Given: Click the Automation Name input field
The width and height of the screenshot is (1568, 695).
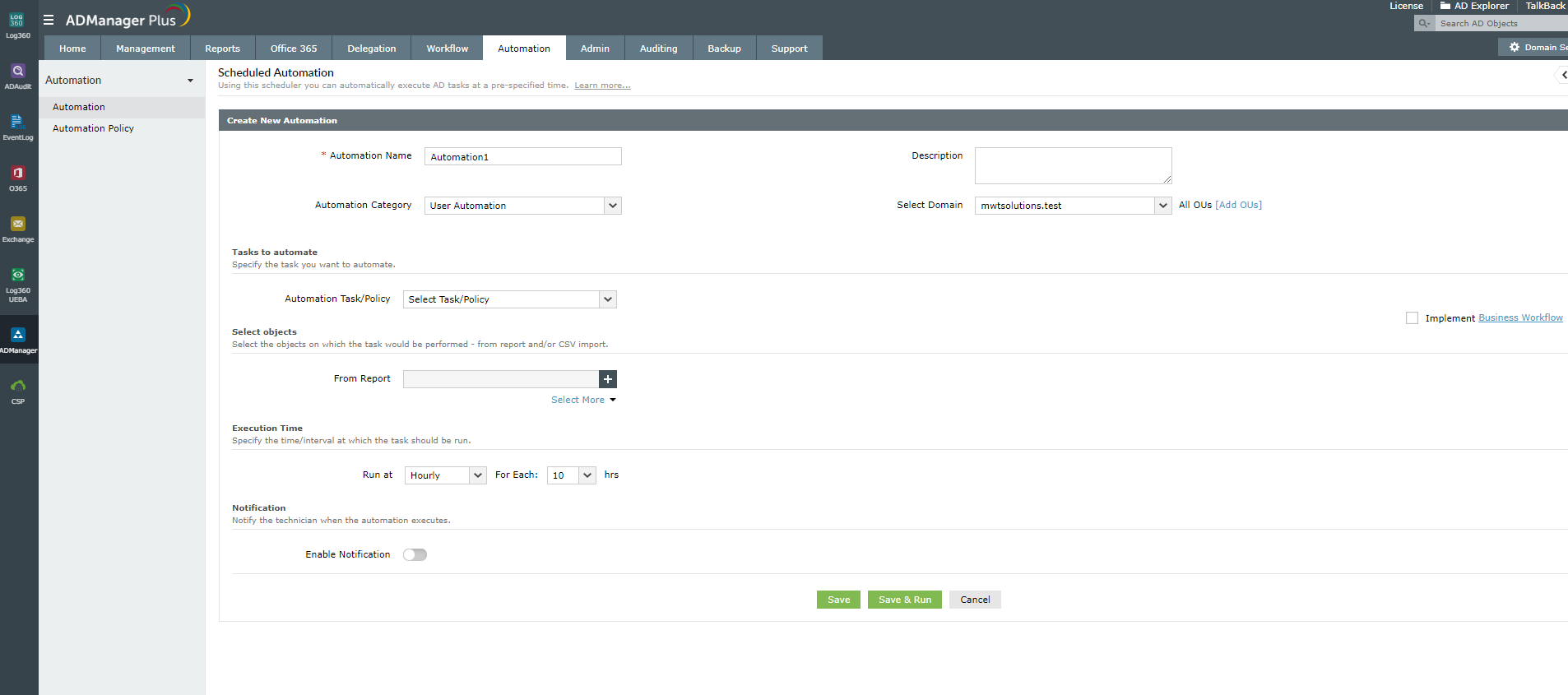Looking at the screenshot, I should click(x=522, y=156).
